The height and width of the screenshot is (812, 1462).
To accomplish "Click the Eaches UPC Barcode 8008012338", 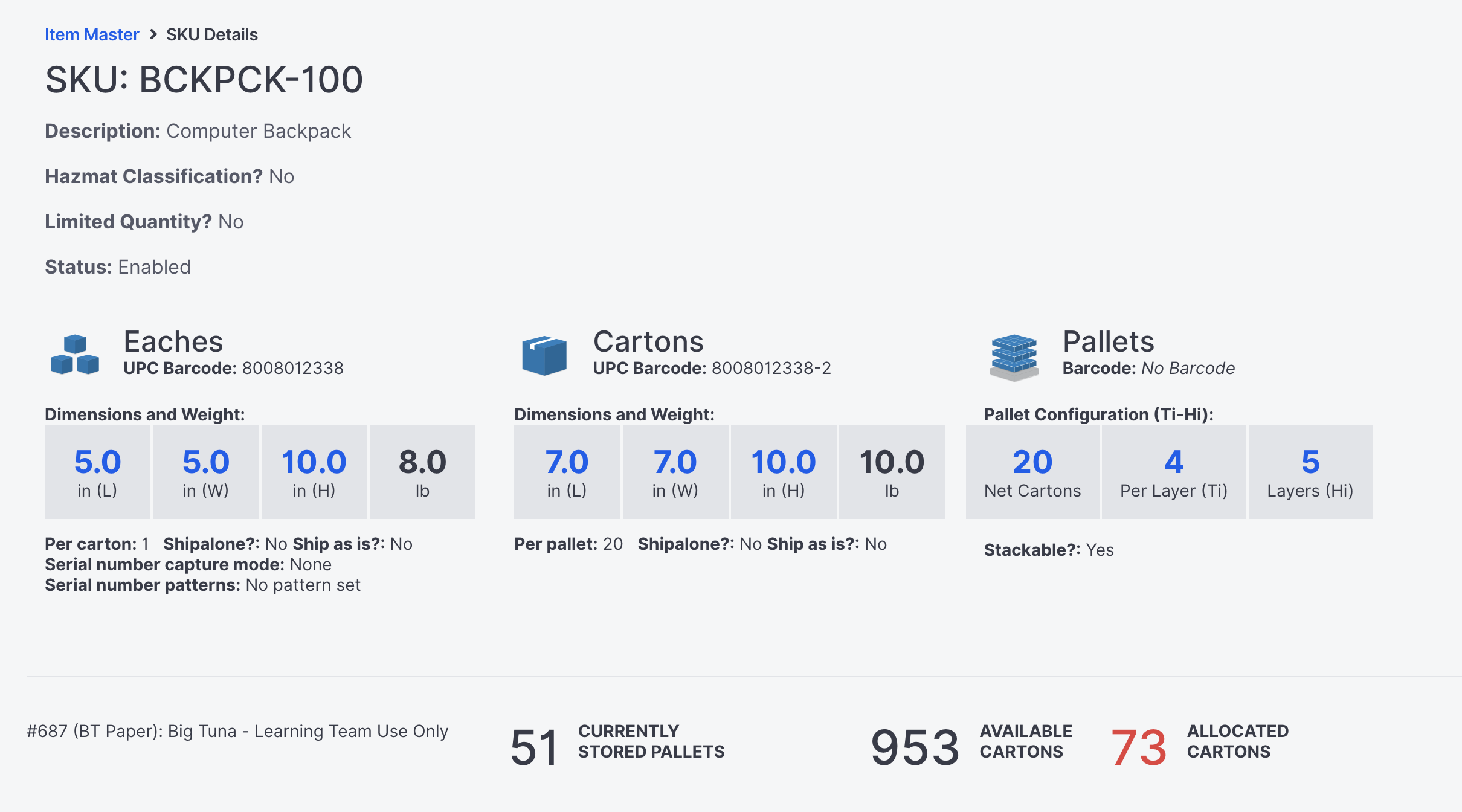I will (x=292, y=368).
